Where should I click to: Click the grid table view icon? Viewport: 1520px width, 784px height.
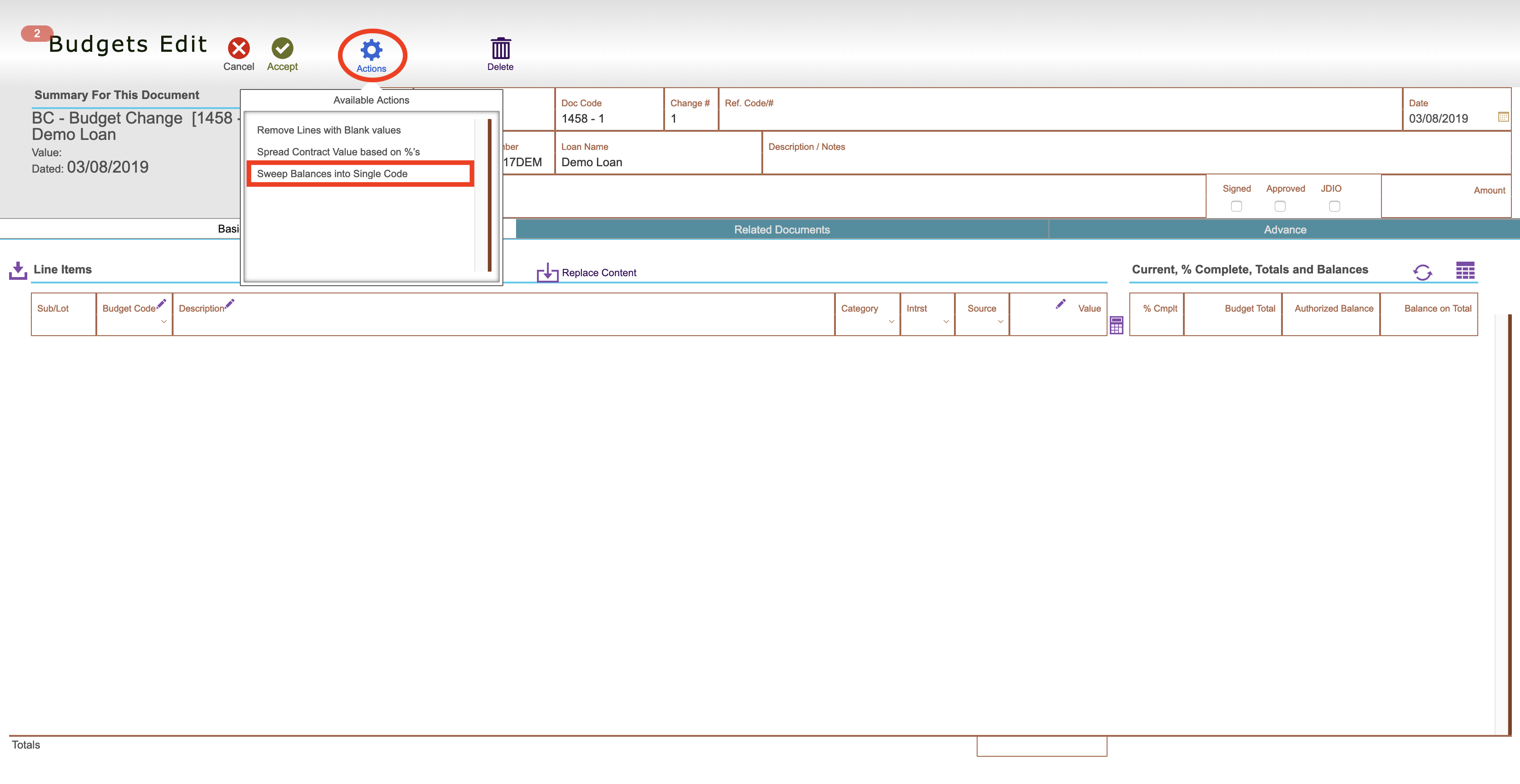click(x=1465, y=270)
